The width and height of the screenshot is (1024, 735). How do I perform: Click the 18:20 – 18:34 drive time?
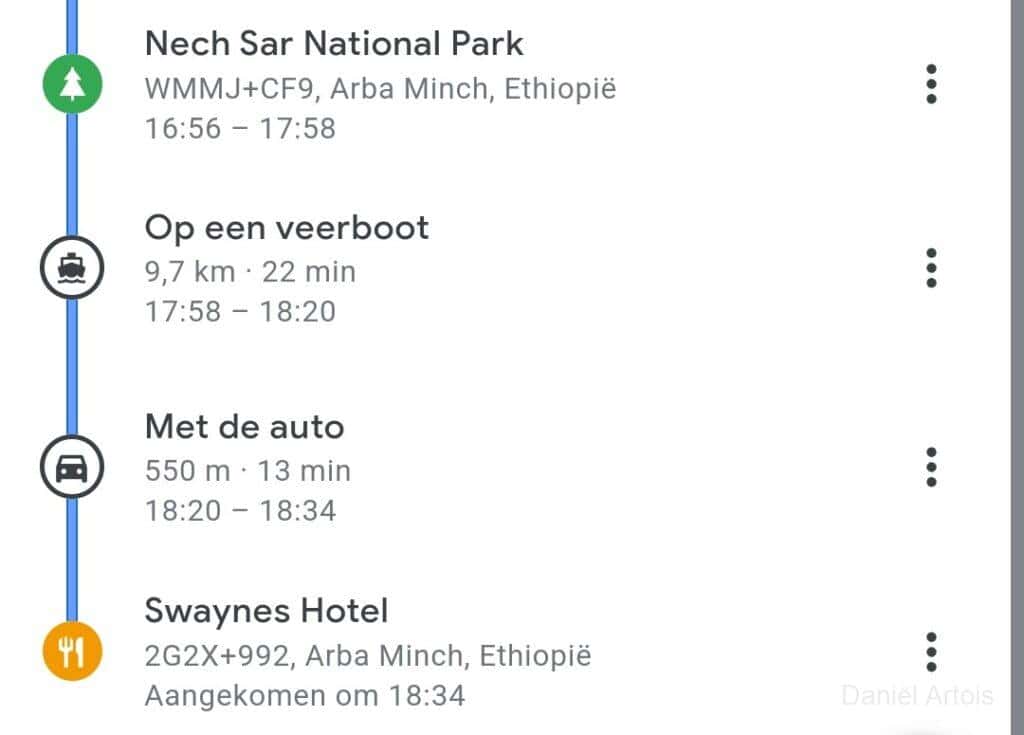[x=240, y=511]
